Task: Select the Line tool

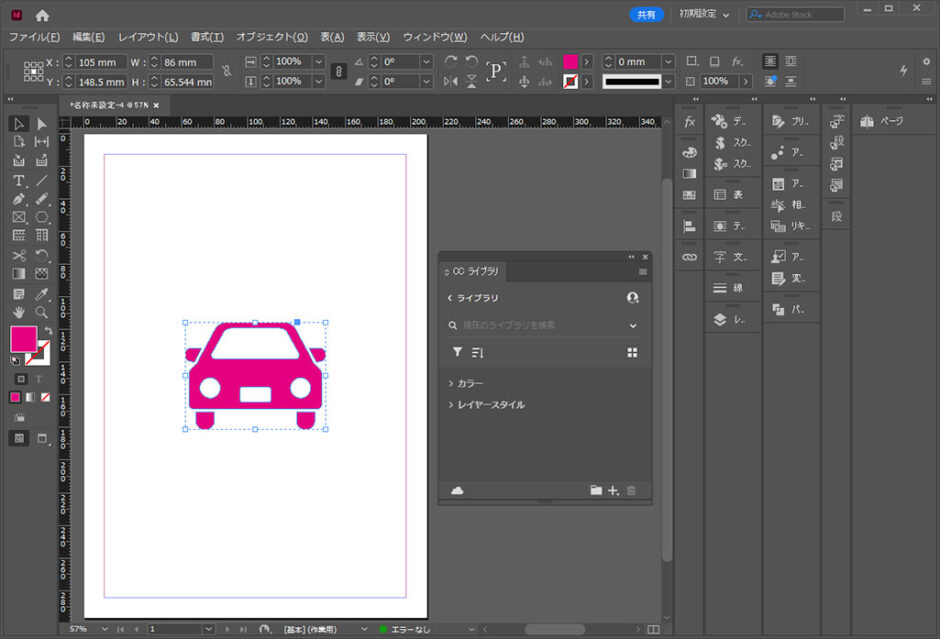Action: click(x=41, y=180)
